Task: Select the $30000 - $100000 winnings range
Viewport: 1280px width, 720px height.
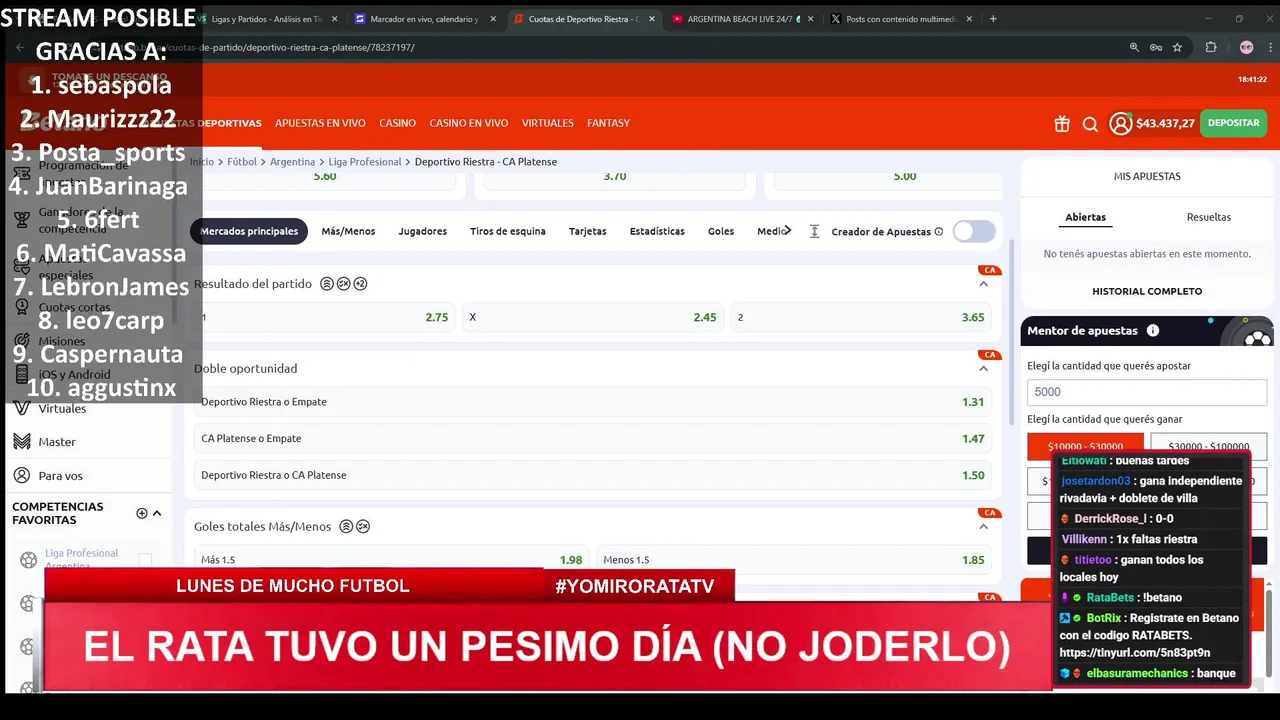Action: [1209, 446]
